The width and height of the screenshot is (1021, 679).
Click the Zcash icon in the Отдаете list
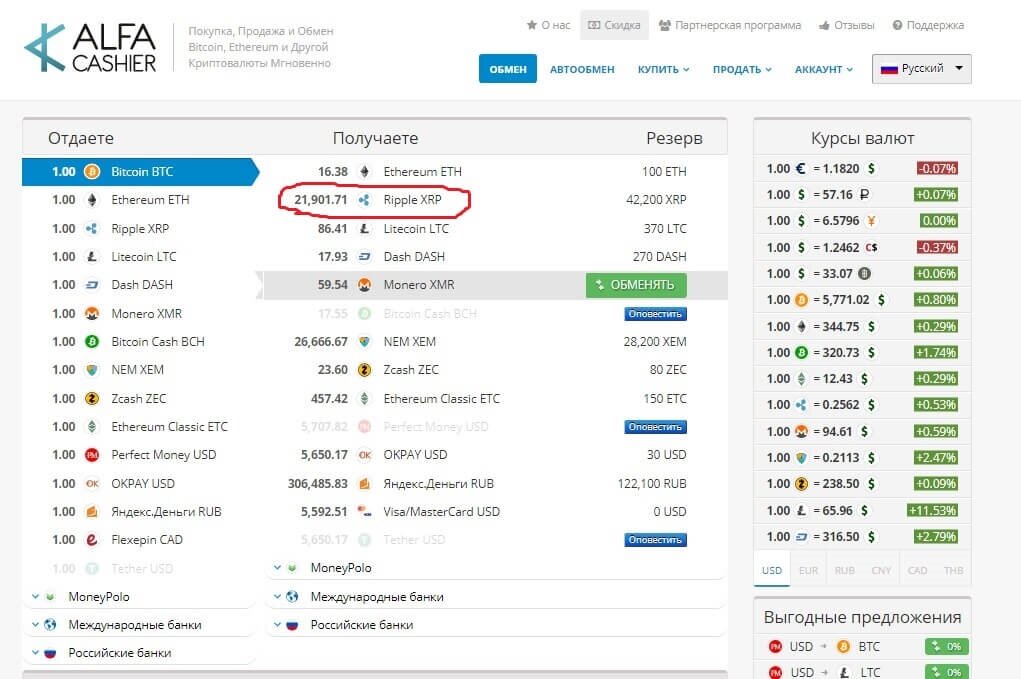point(92,398)
